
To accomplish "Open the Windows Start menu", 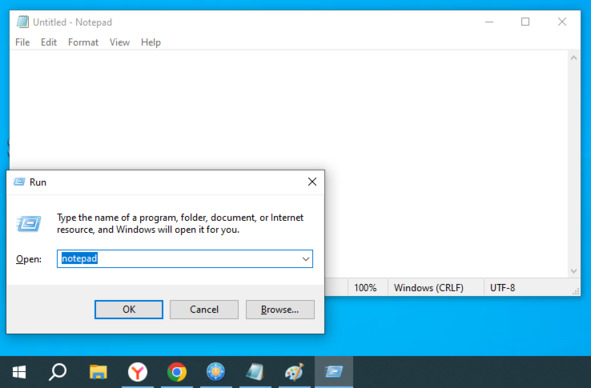I will pyautogui.click(x=19, y=372).
